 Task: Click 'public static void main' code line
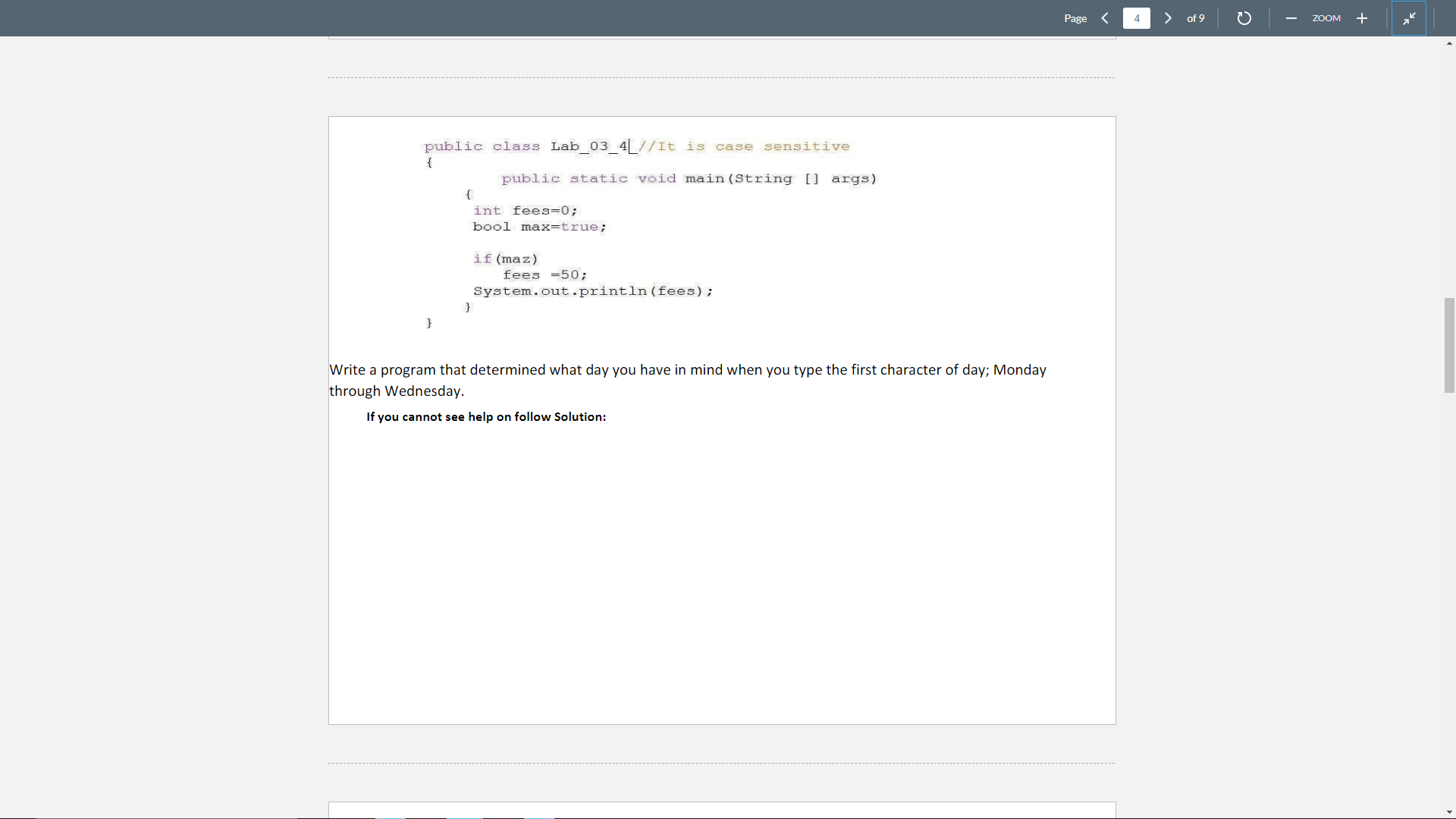click(x=689, y=178)
